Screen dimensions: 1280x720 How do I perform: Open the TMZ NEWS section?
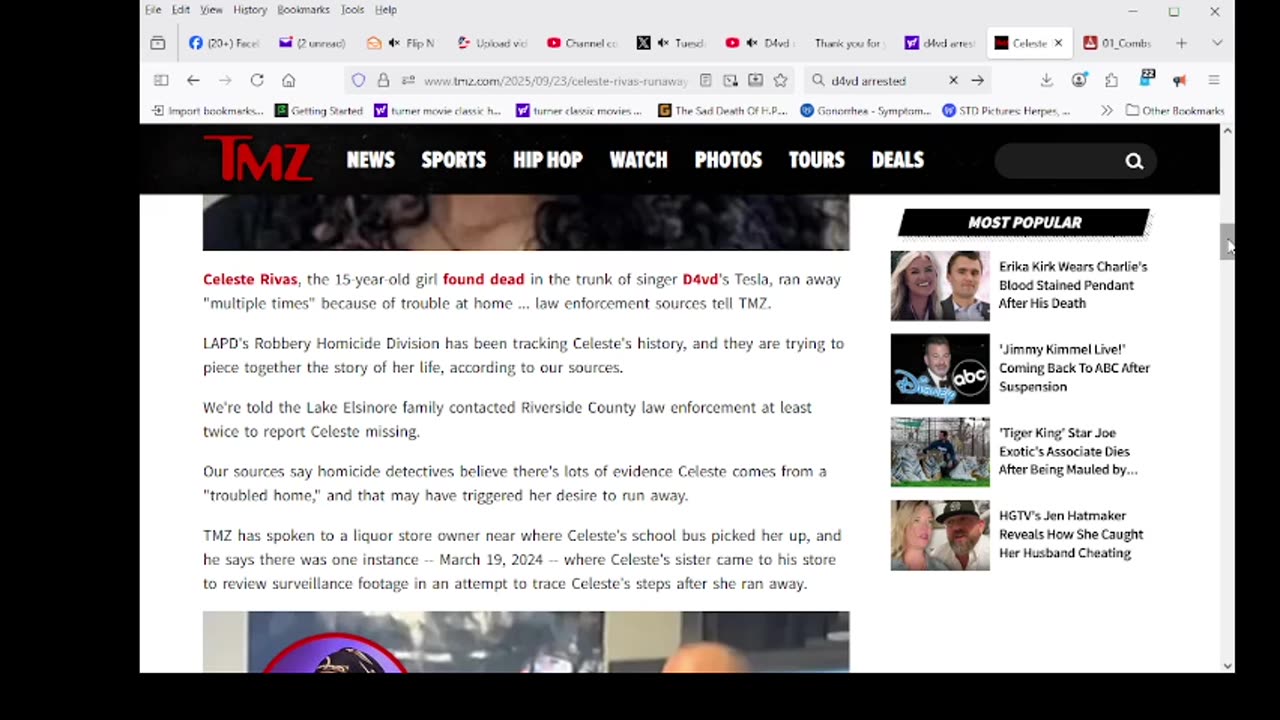click(371, 160)
